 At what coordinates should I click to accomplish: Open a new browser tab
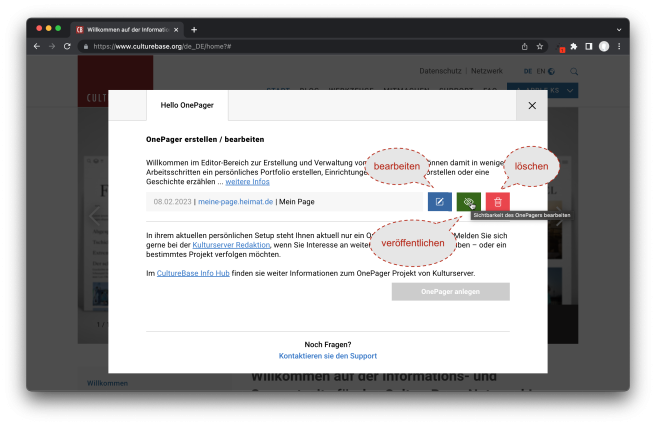194,29
